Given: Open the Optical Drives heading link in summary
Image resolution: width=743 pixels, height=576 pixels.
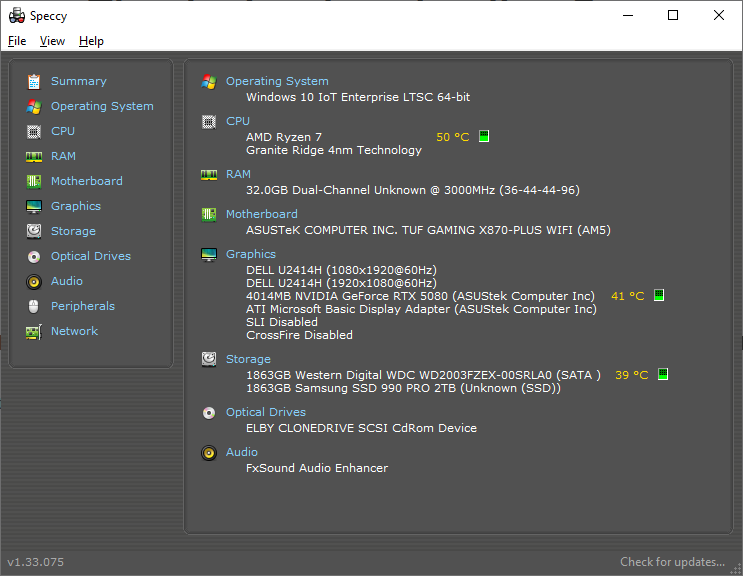Looking at the screenshot, I should 266,413.
